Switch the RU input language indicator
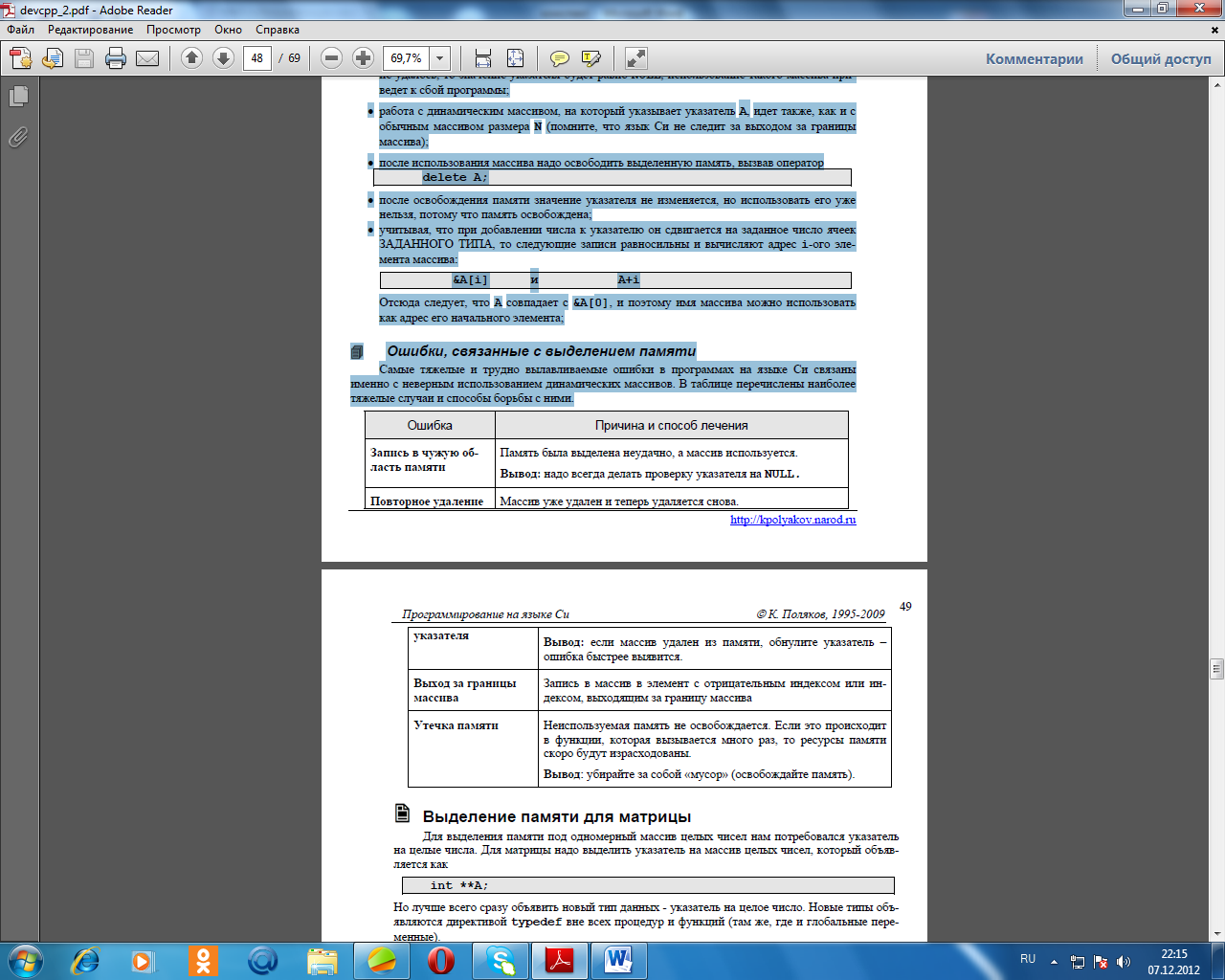 click(x=1028, y=958)
